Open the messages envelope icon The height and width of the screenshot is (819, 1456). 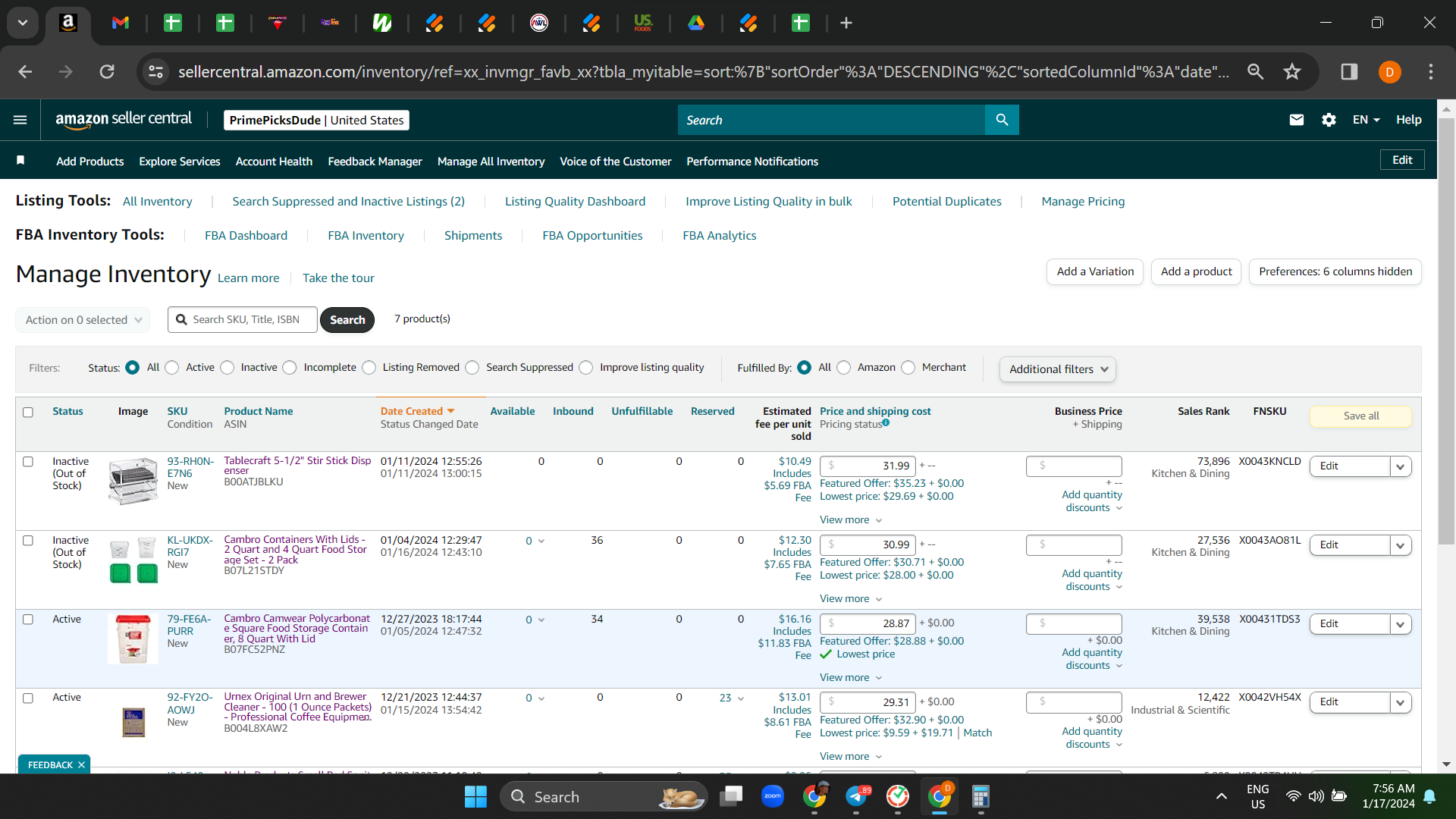1297,120
